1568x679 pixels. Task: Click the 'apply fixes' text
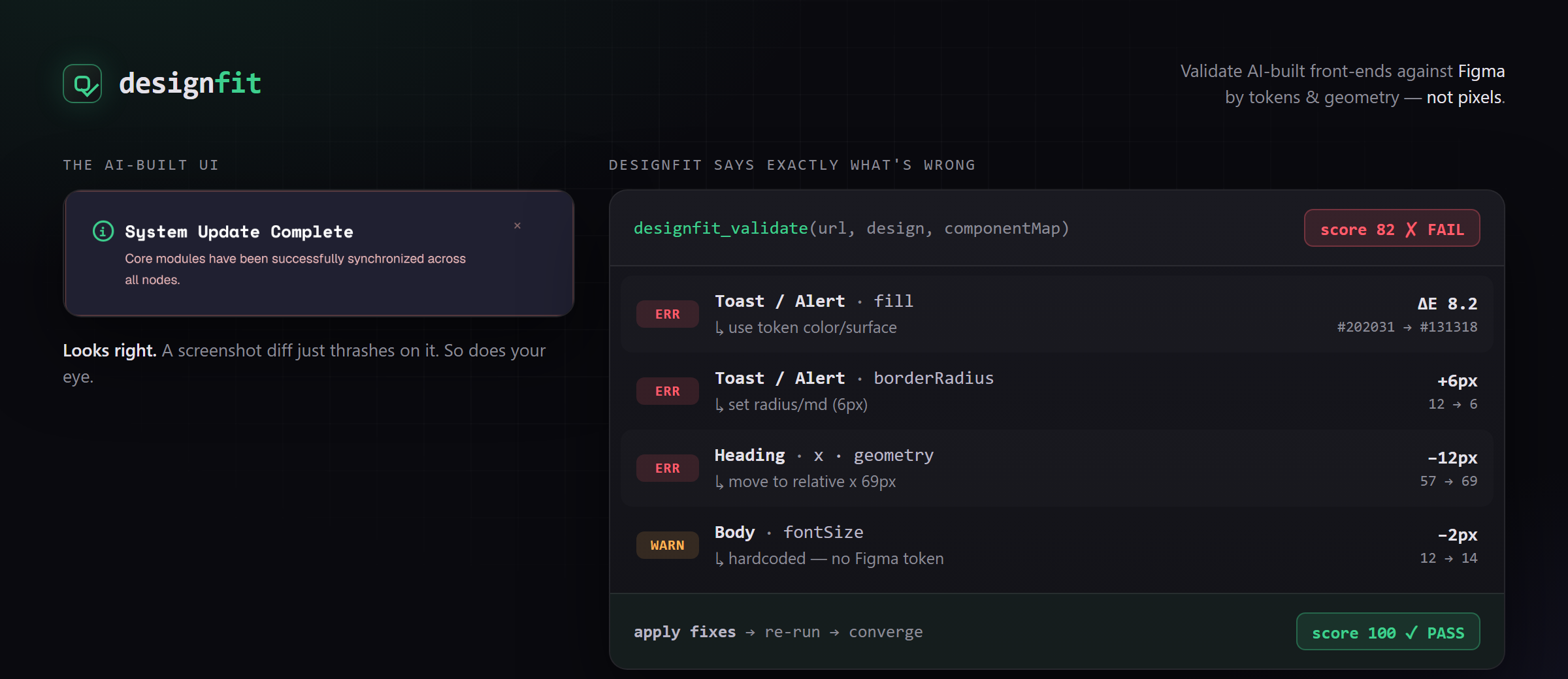pyautogui.click(x=685, y=632)
